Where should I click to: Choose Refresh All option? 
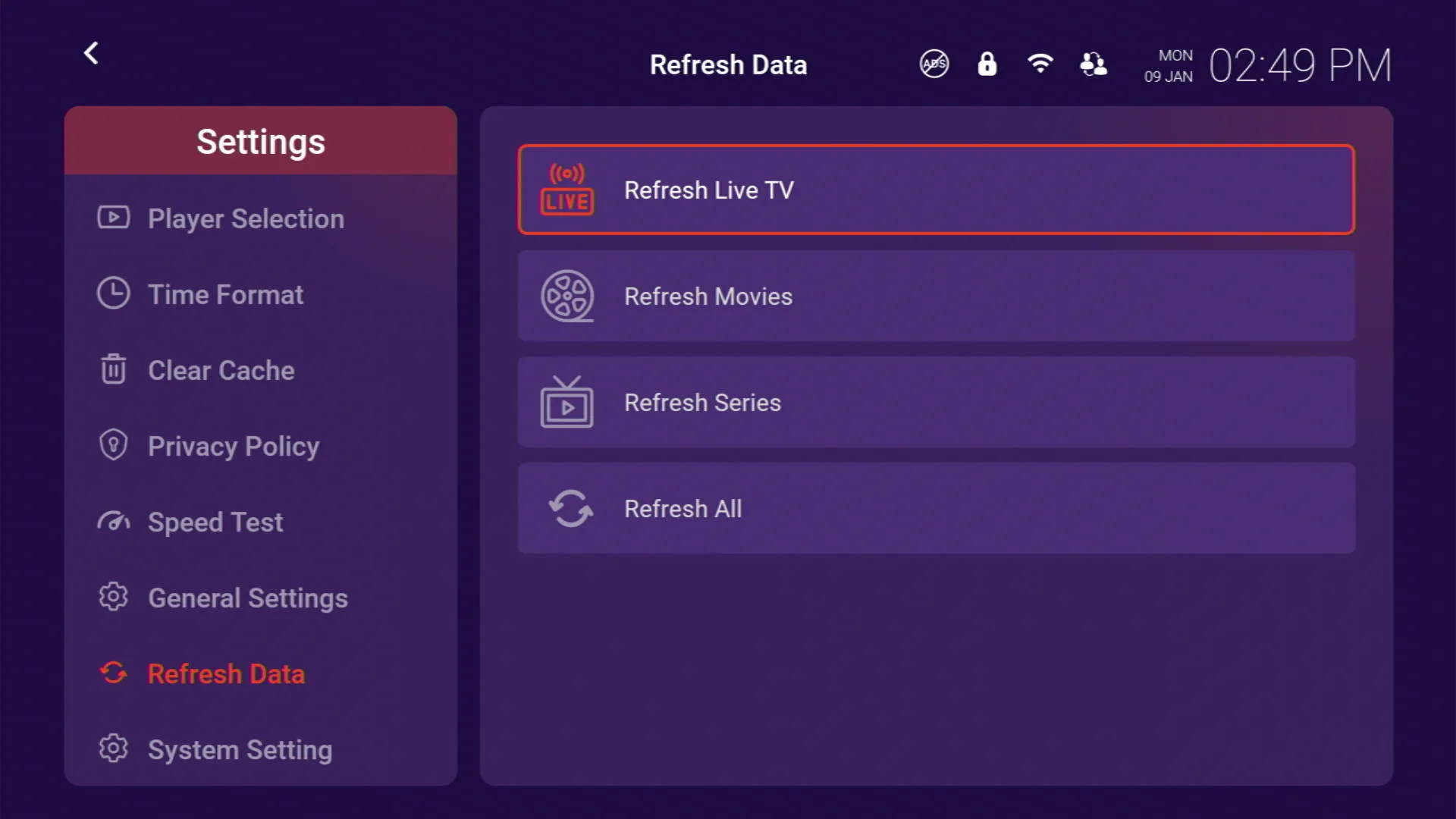[x=936, y=508]
